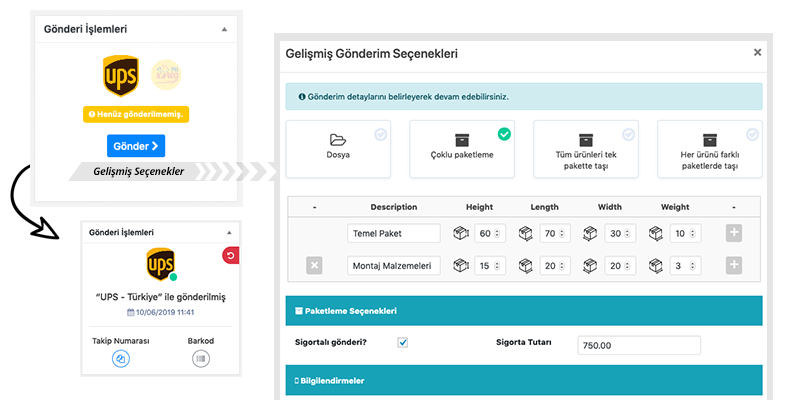The height and width of the screenshot is (400, 800).
Task: Click the Gönder button
Action: pos(136,146)
